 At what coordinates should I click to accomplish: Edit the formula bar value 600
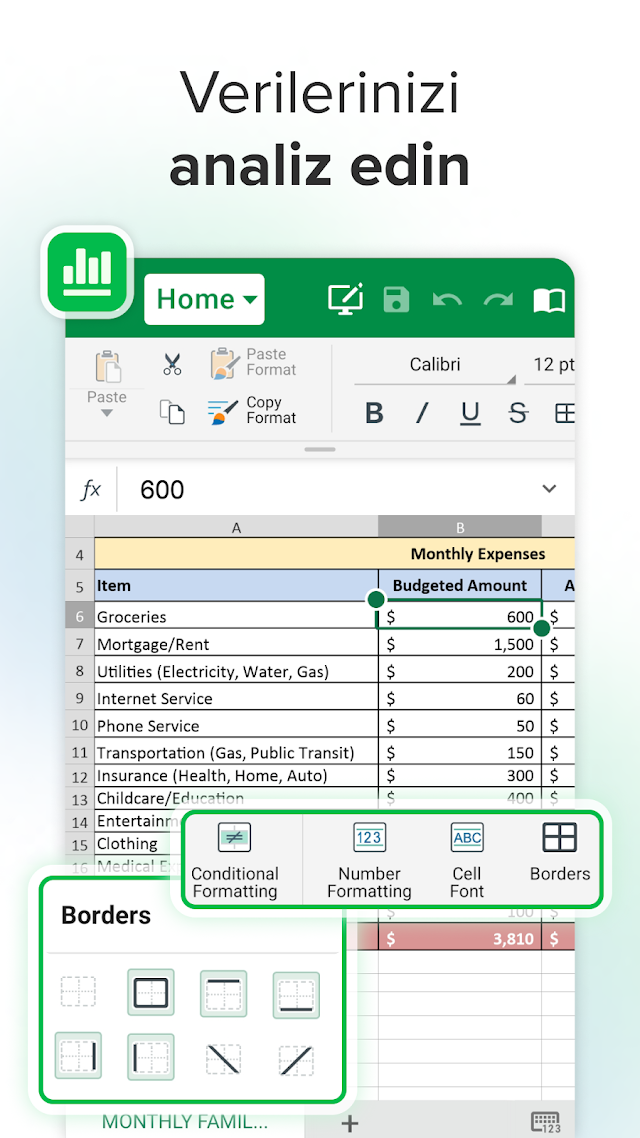(162, 490)
